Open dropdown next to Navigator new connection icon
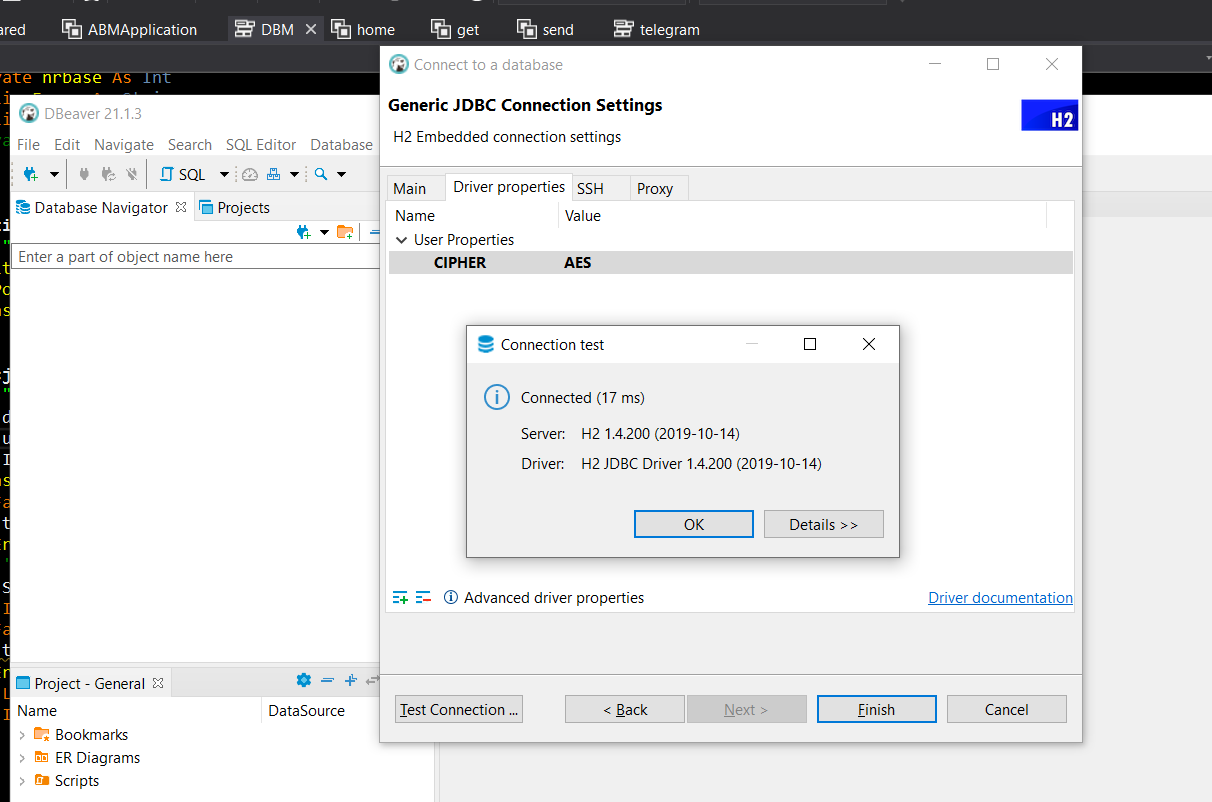The image size is (1212, 802). (324, 233)
